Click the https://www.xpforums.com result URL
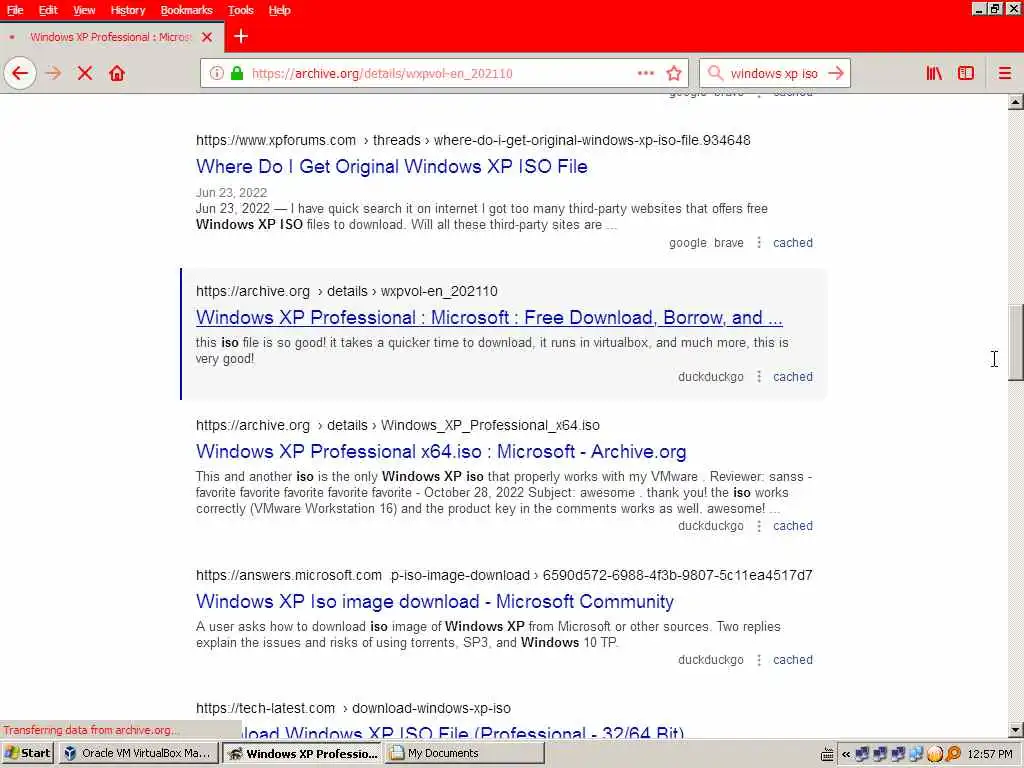 tap(473, 140)
